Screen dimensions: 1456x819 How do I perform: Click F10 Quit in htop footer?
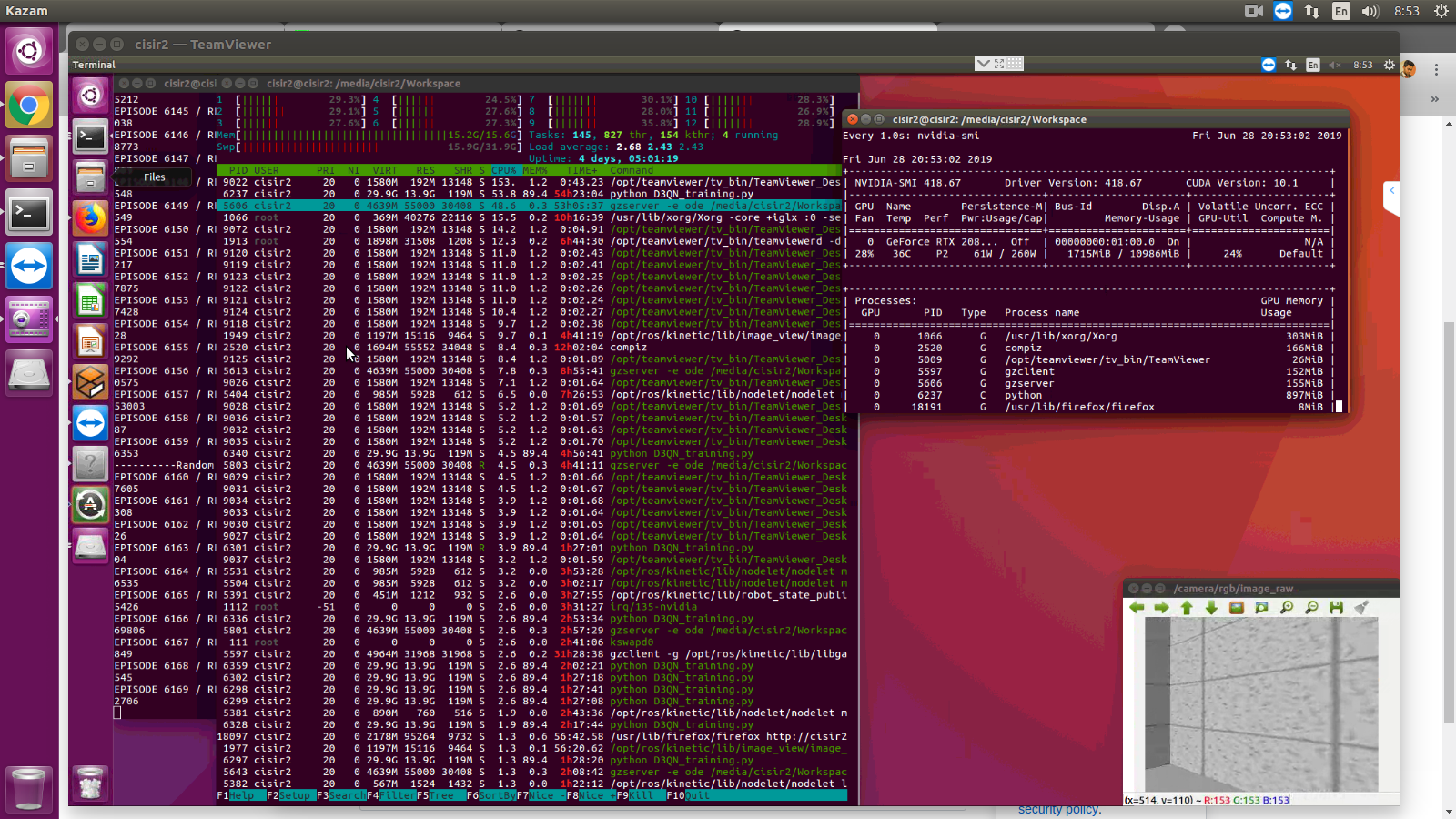688,795
